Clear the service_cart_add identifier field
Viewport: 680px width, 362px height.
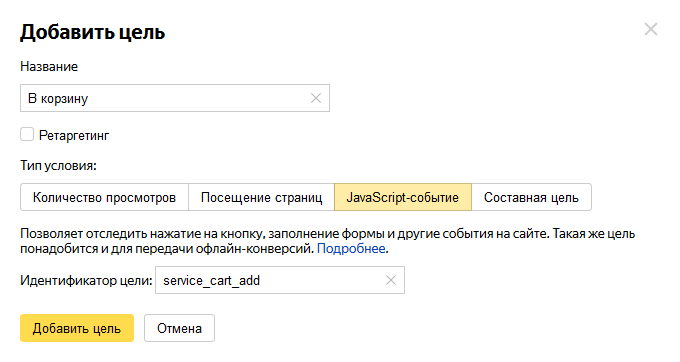point(391,280)
